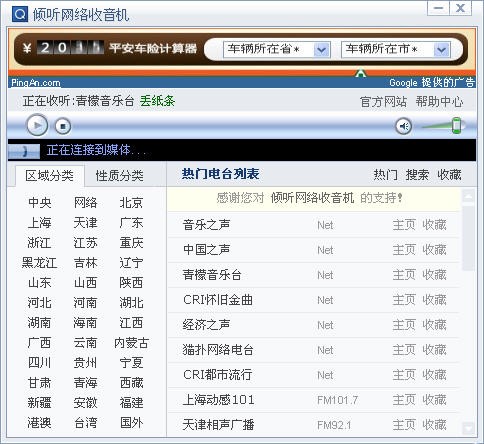Open 主页 for 中国之声

(404, 250)
